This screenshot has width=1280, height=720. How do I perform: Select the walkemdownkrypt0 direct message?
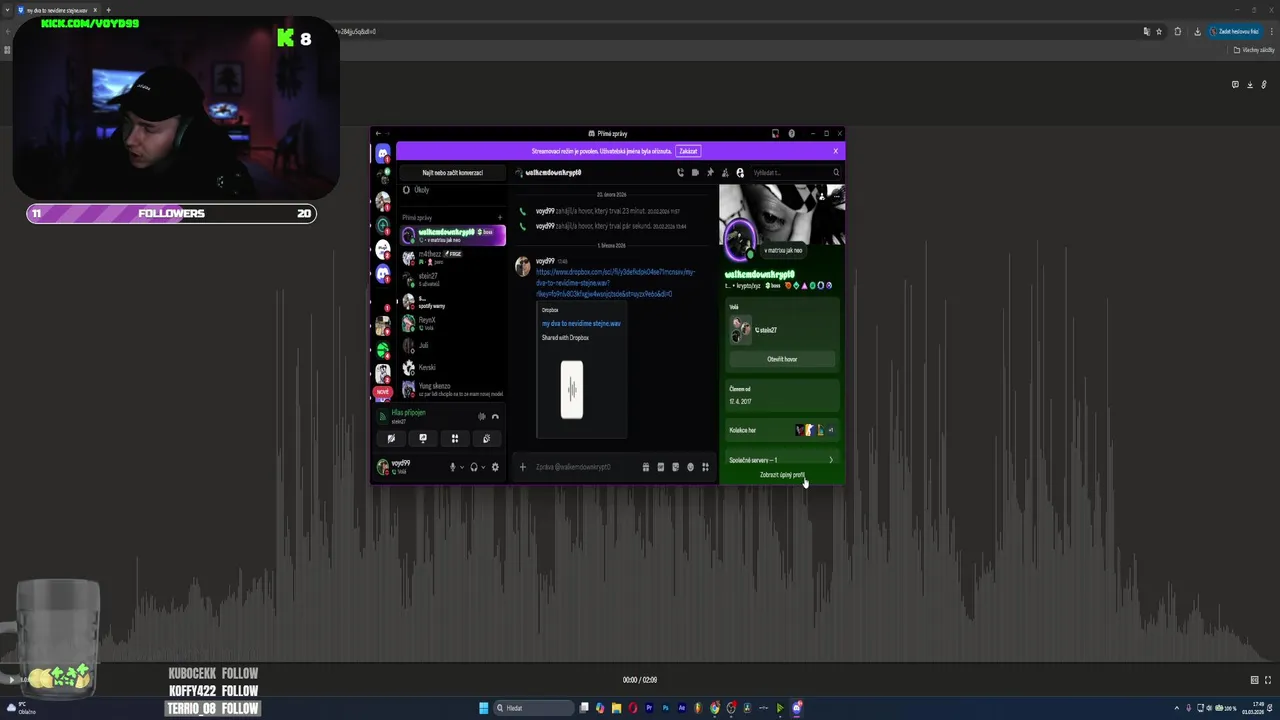point(452,235)
